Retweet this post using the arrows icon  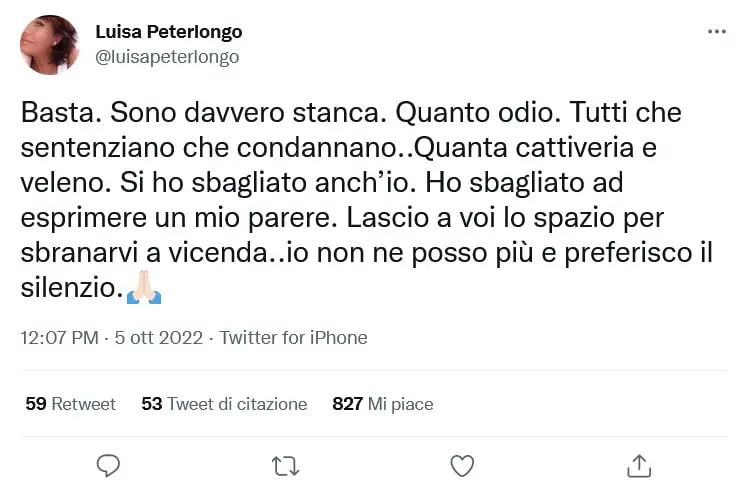(285, 465)
